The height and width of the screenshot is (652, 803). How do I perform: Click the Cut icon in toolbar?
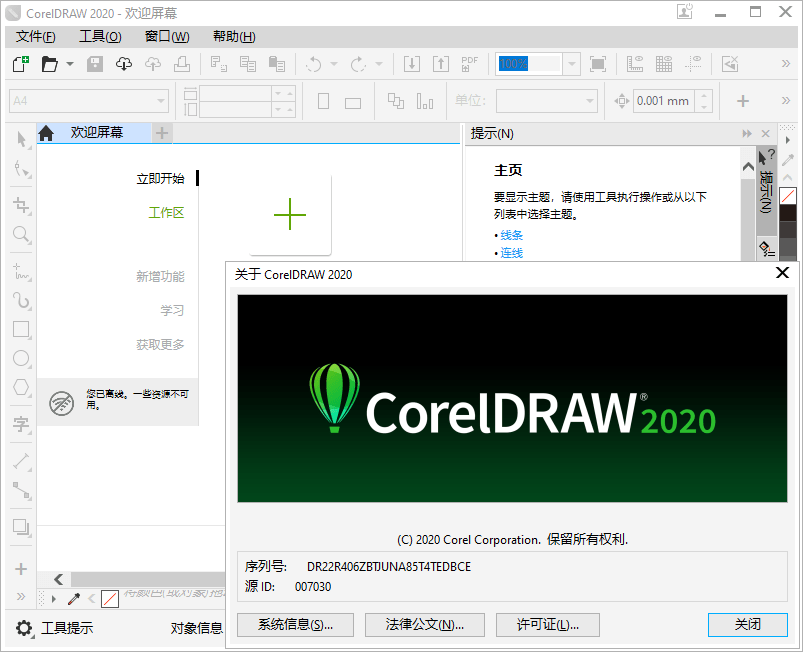pyautogui.click(x=219, y=64)
